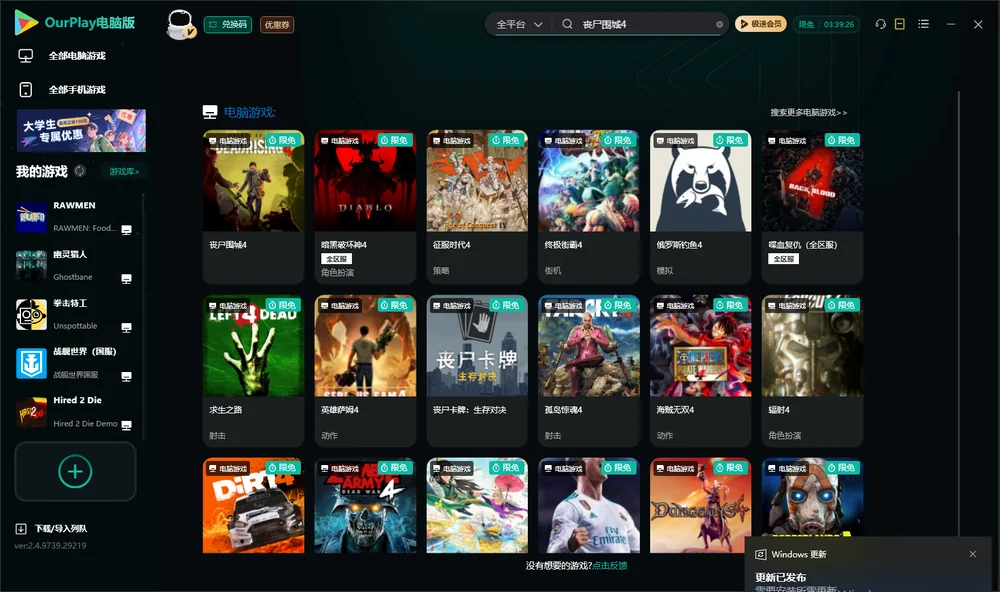Open the 极速会员 membership button

pyautogui.click(x=761, y=24)
